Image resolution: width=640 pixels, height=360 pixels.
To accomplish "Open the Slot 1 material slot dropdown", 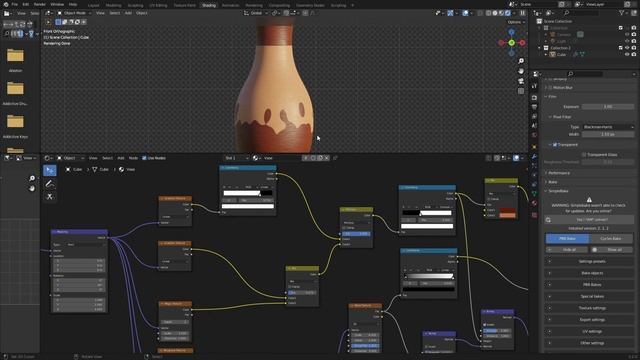I will pyautogui.click(x=236, y=158).
